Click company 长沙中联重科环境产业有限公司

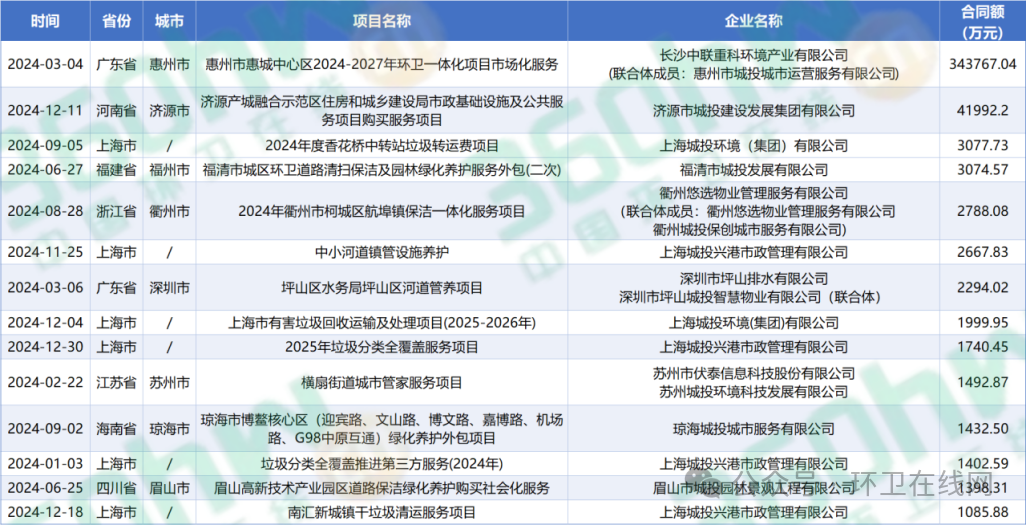[x=754, y=55]
